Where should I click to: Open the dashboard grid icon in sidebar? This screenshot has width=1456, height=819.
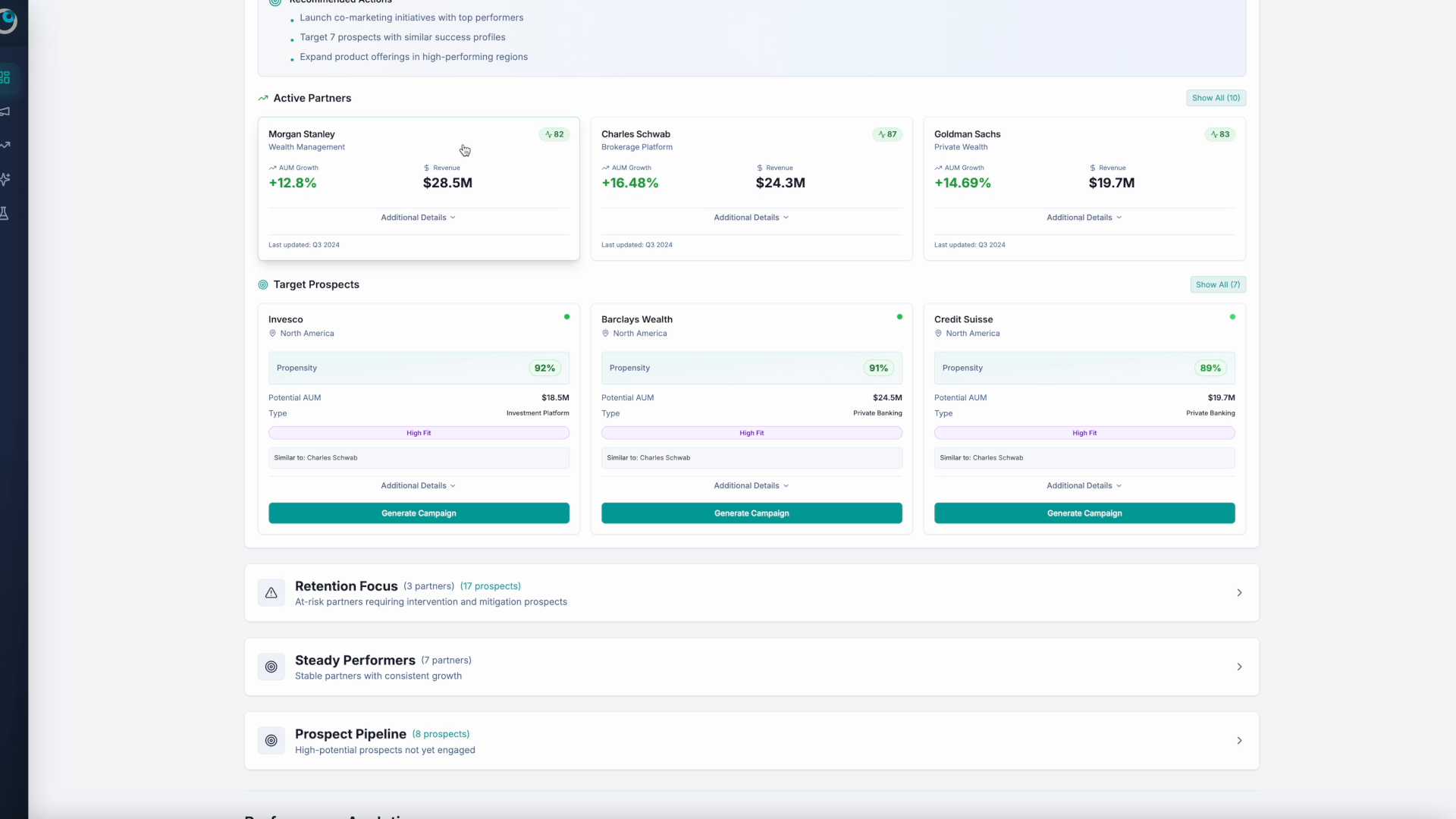5,77
